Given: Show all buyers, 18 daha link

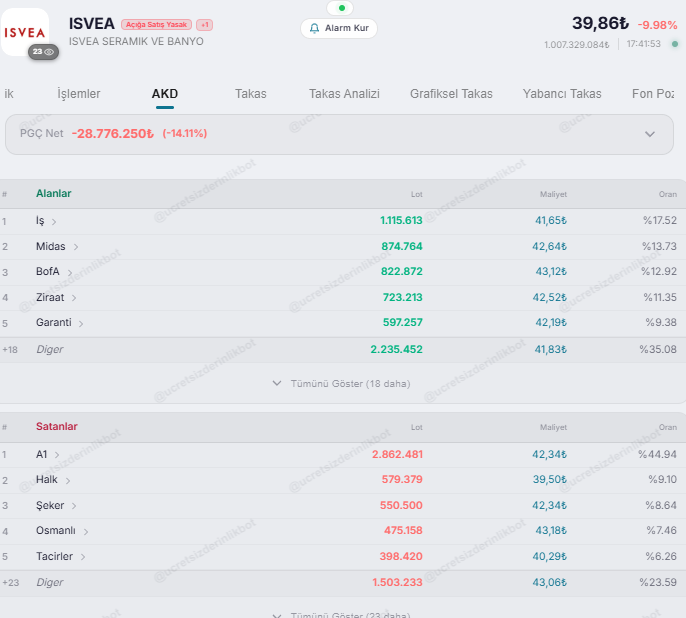Looking at the screenshot, I should click(x=341, y=384).
